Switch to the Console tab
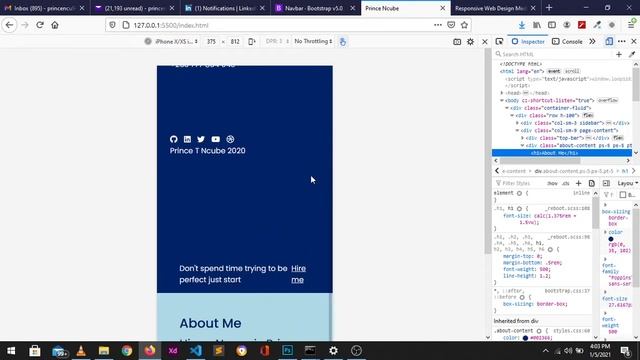 coord(567,41)
